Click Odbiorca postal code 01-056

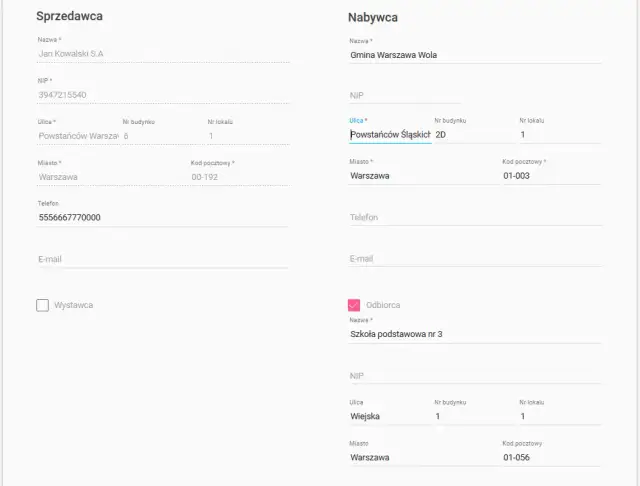[x=551, y=457]
